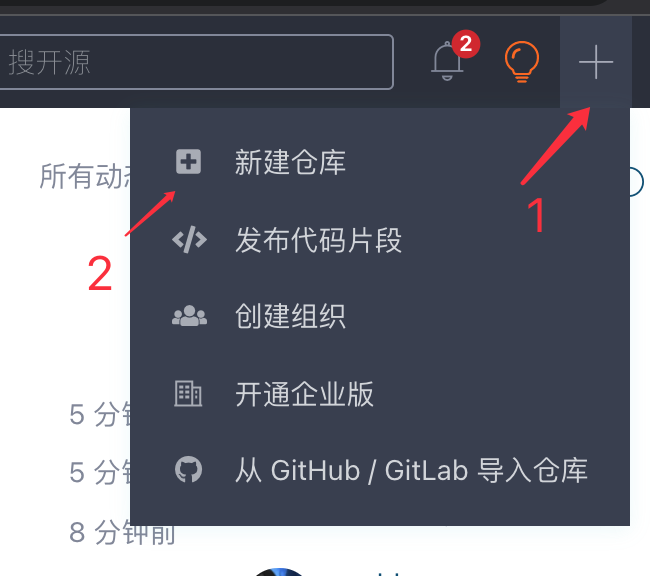The image size is (650, 576).
Task: Open the notifications bell icon
Action: tap(447, 61)
